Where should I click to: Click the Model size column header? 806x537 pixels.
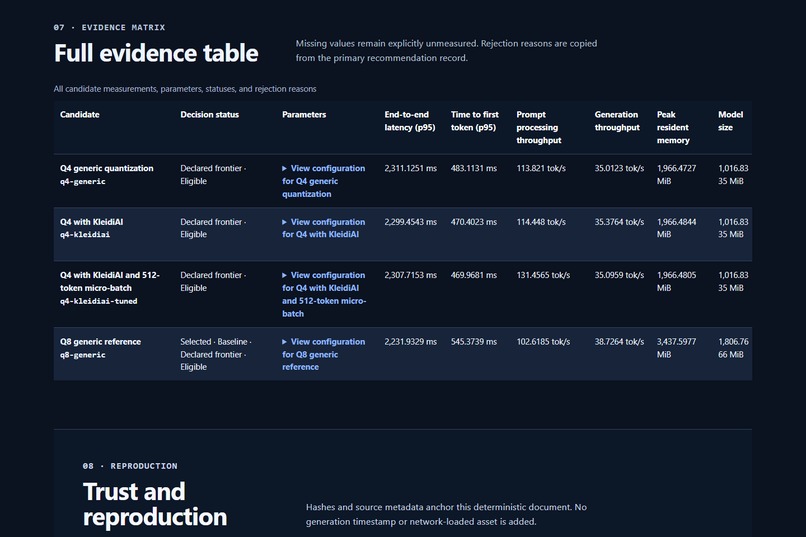click(730, 121)
